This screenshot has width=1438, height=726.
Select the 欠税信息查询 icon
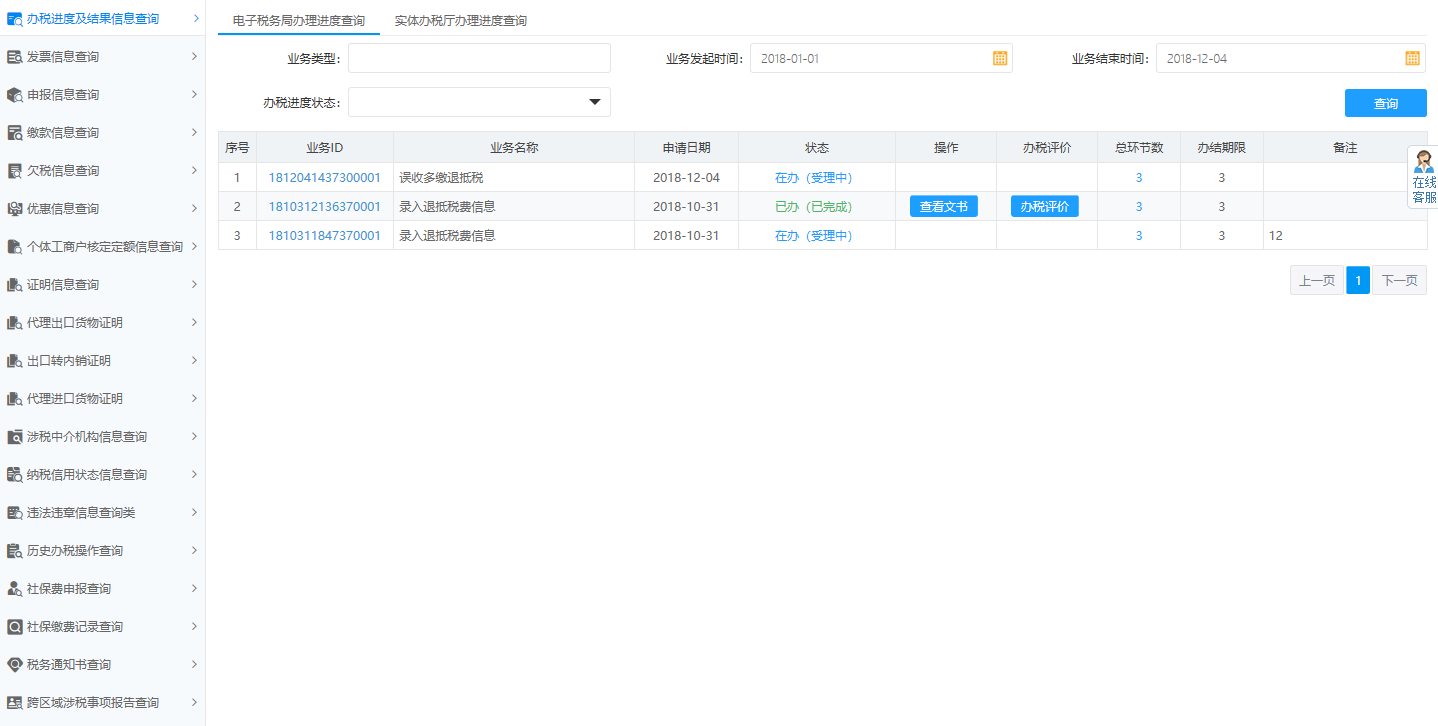[x=15, y=170]
